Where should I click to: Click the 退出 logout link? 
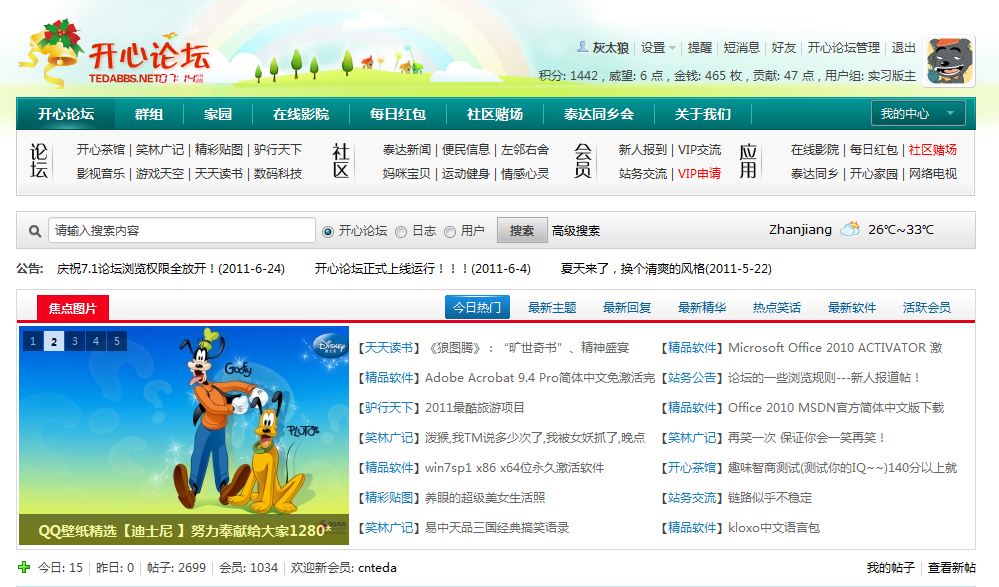click(x=903, y=48)
